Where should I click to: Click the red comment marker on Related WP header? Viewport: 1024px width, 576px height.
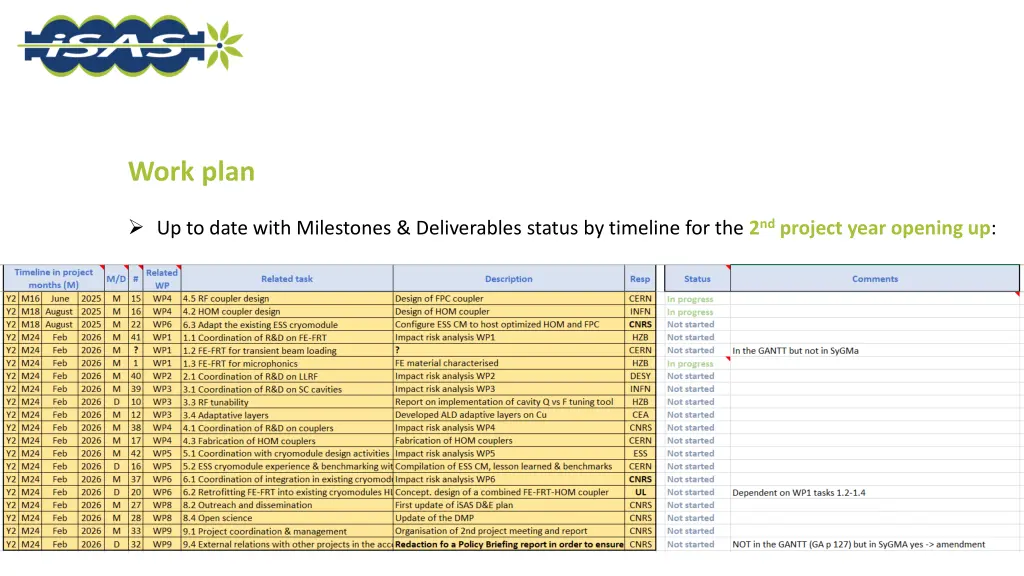coord(177,268)
